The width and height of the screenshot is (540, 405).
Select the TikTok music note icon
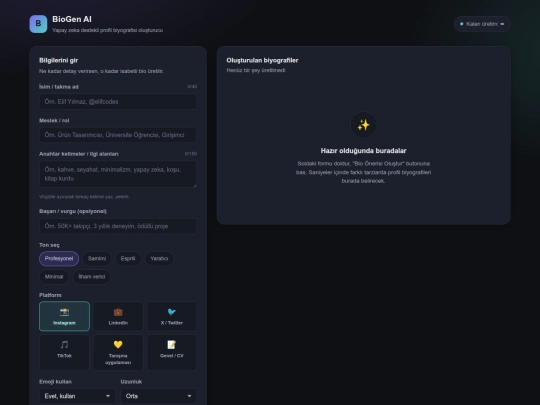point(64,345)
